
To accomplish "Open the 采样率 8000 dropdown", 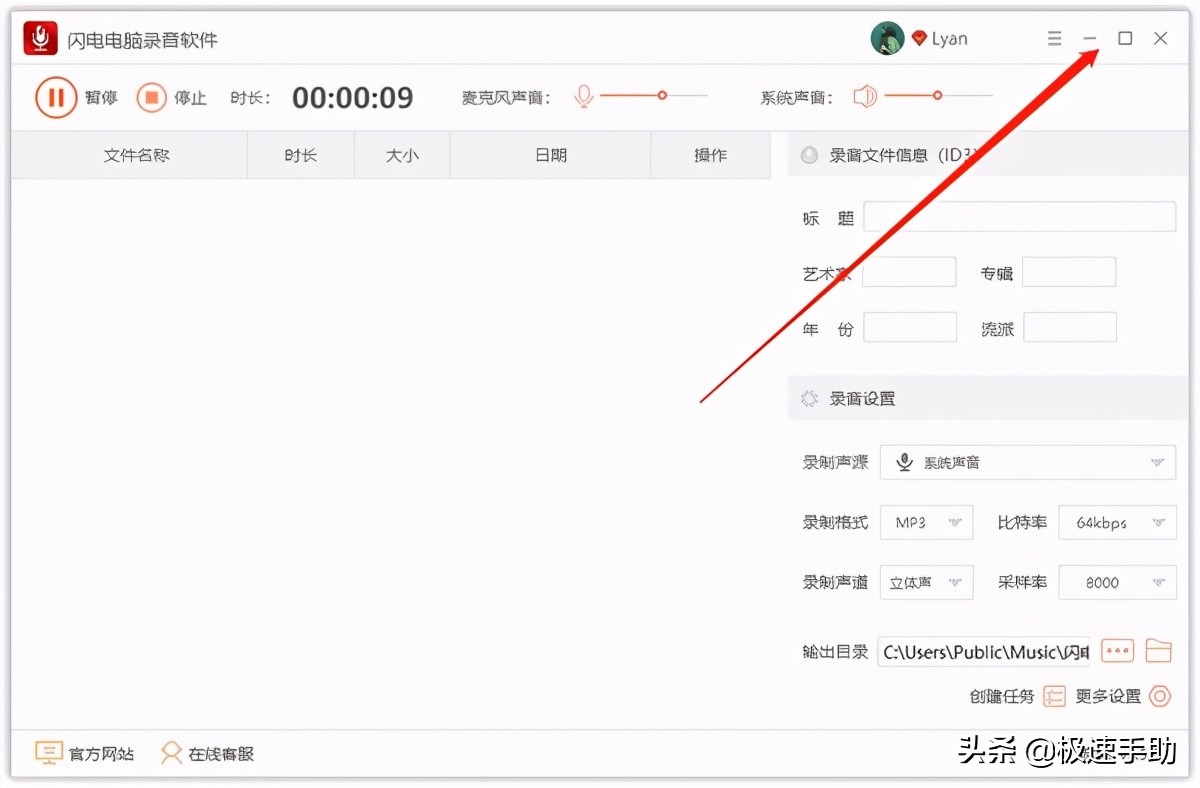I will (x=1117, y=582).
